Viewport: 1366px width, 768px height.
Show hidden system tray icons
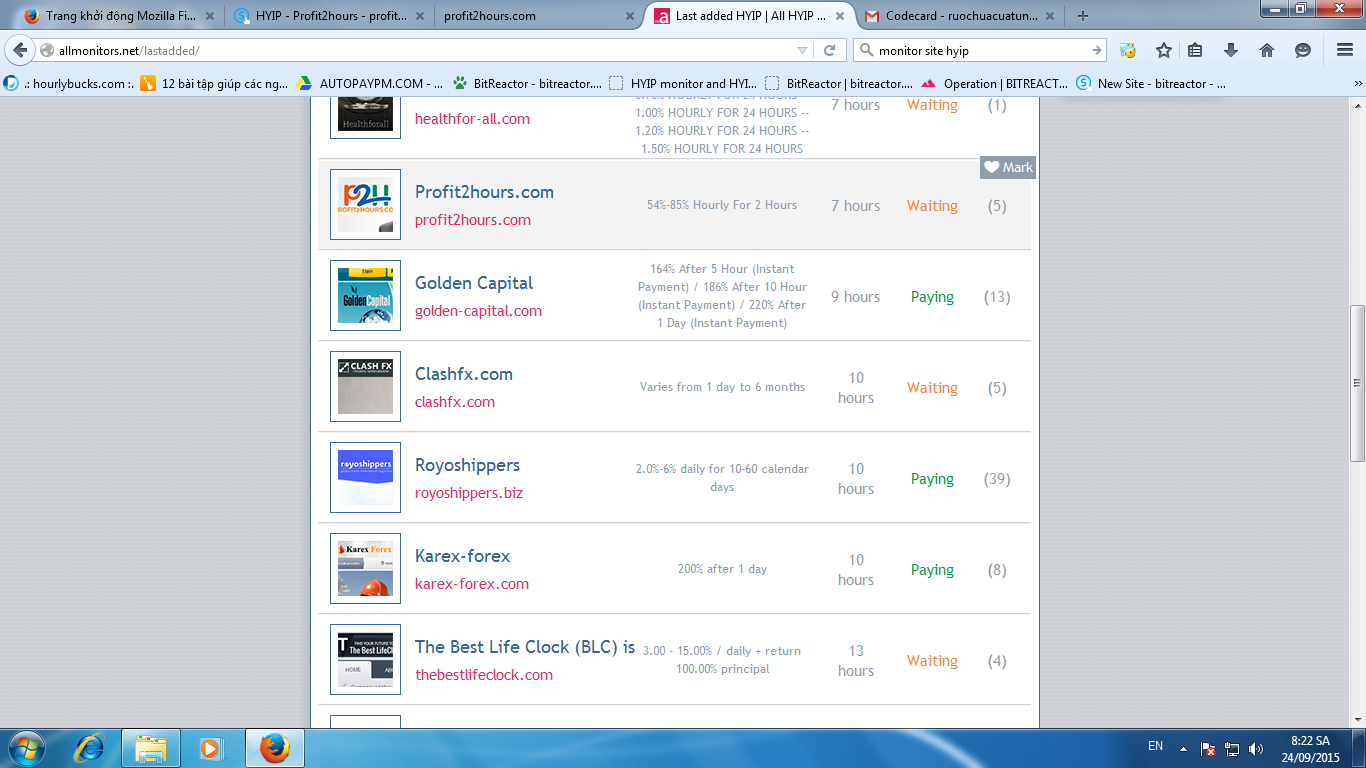(x=1183, y=748)
